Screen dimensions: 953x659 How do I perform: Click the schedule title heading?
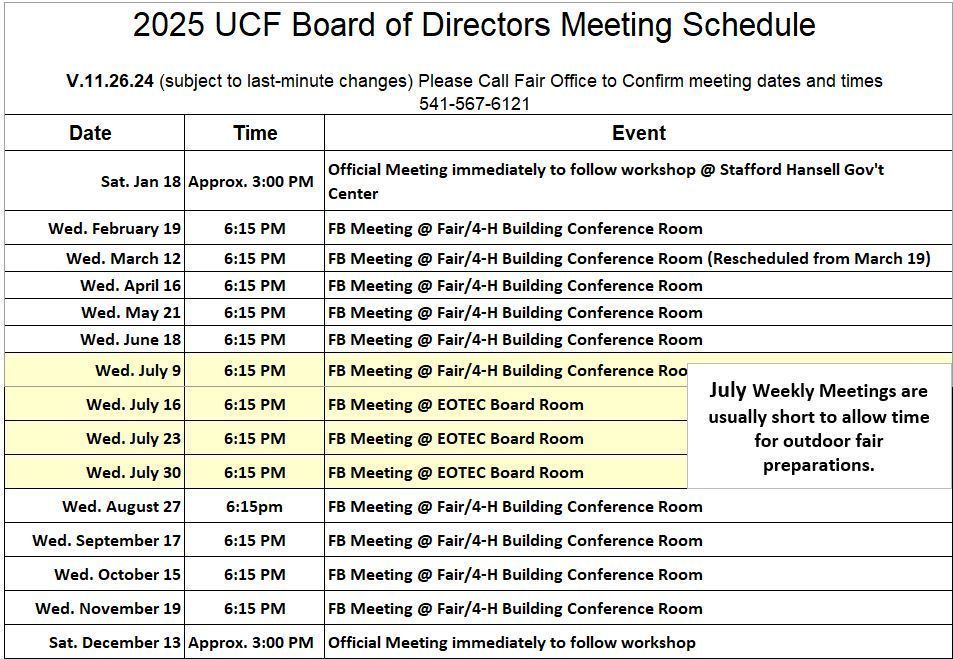[474, 26]
